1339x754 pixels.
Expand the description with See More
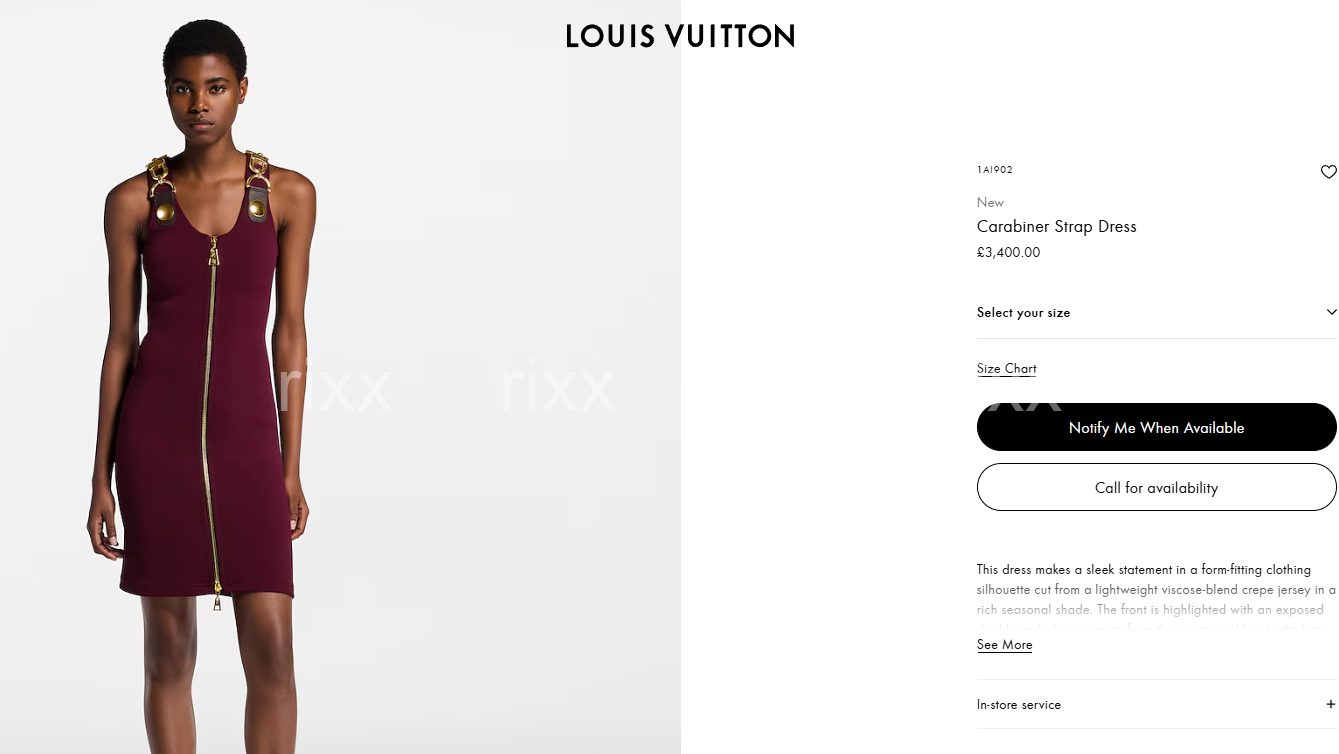(1004, 645)
